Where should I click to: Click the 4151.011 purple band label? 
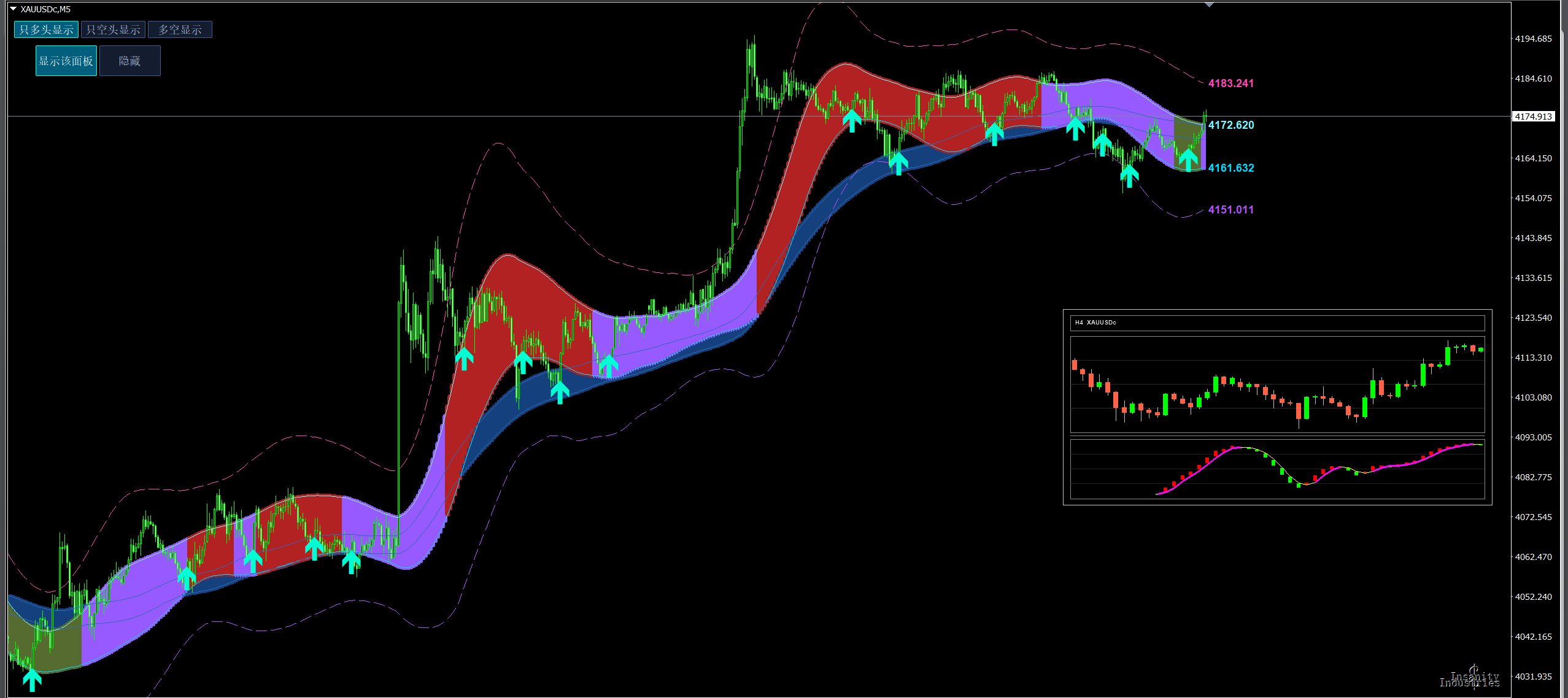(x=1230, y=210)
